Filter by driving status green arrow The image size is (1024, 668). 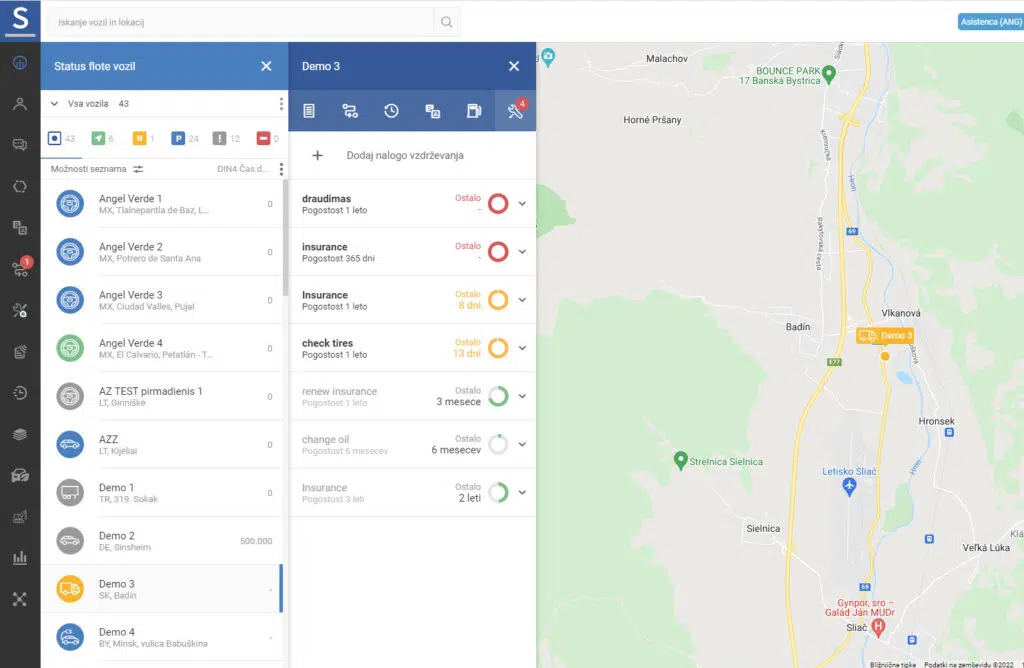103,138
